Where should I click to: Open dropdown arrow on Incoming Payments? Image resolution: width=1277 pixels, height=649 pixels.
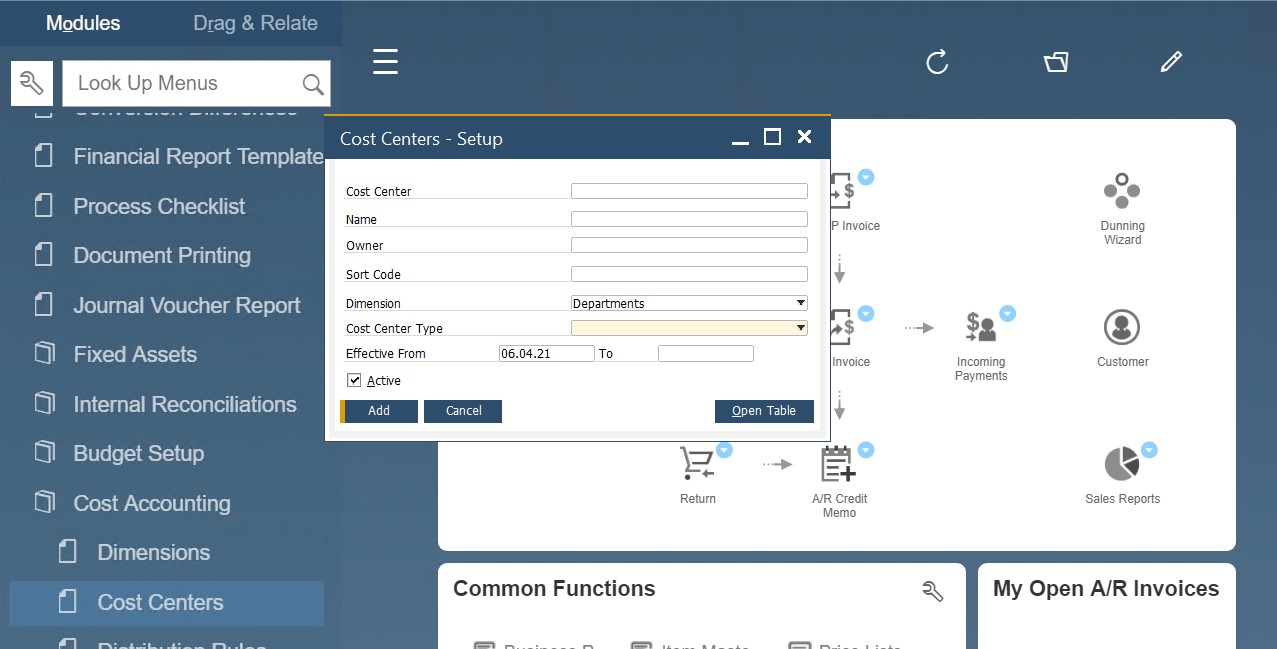[1008, 313]
